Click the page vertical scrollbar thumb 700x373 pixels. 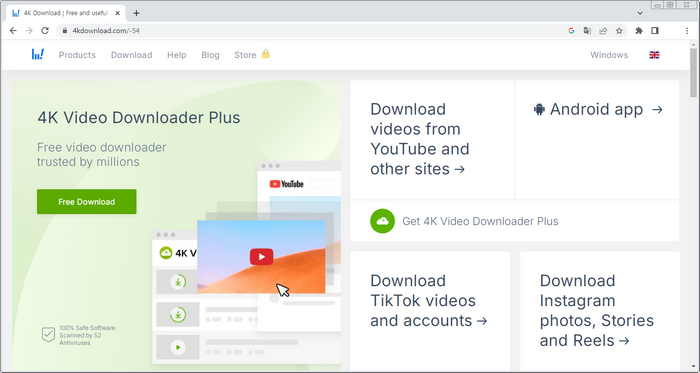(x=693, y=74)
